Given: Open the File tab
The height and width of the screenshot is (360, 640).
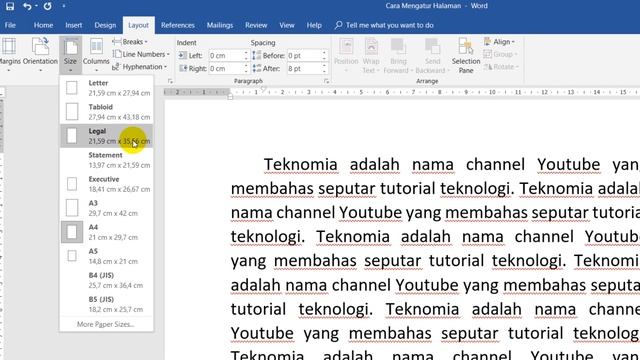Looking at the screenshot, I should coord(10,25).
